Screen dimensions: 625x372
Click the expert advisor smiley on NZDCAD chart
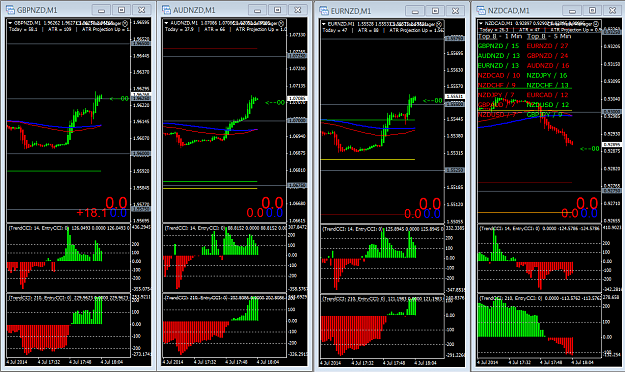[x=596, y=24]
